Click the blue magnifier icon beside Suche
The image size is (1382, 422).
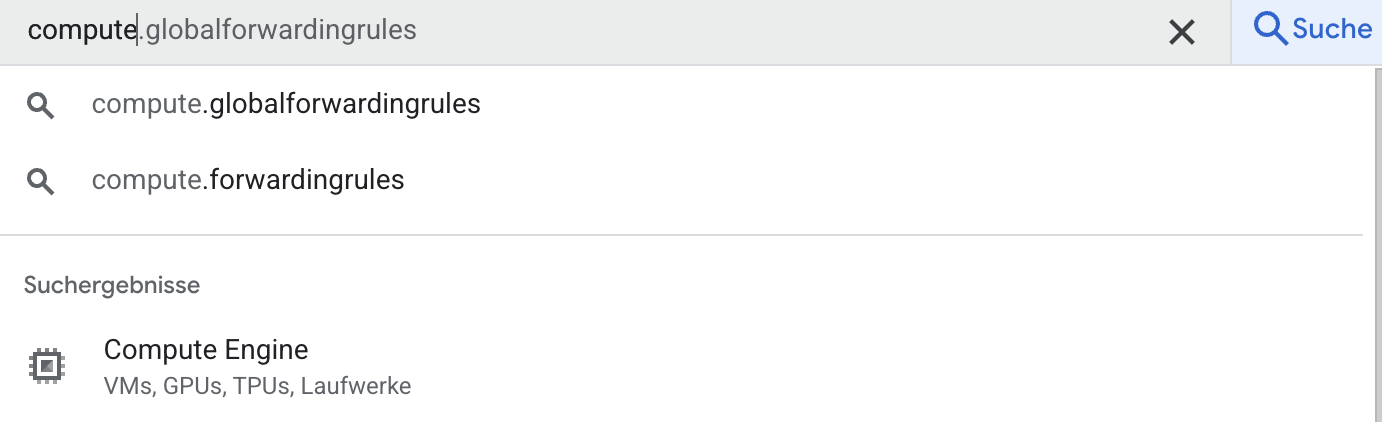1270,29
